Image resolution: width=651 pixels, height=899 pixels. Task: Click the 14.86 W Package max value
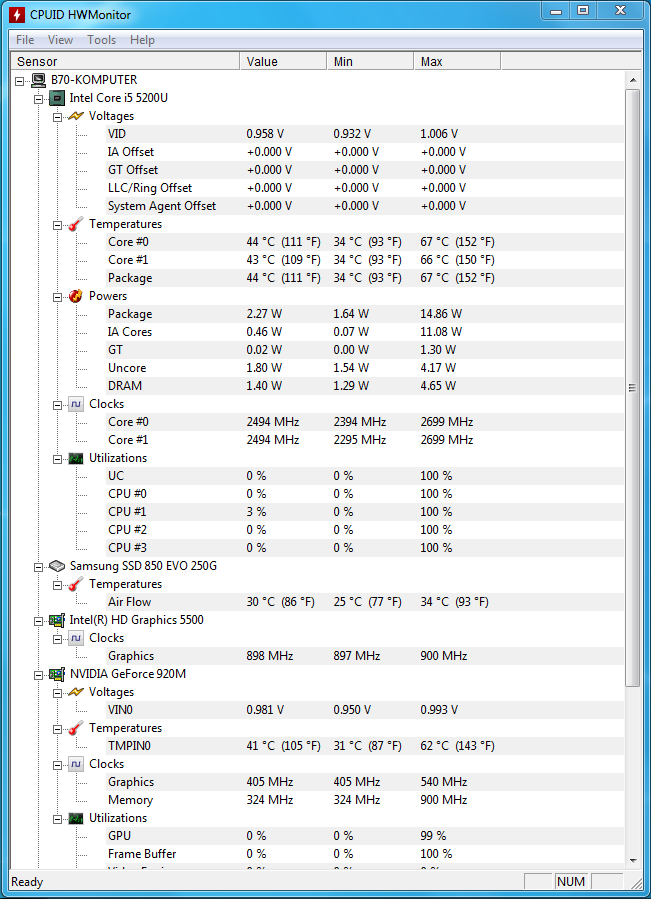(x=441, y=314)
